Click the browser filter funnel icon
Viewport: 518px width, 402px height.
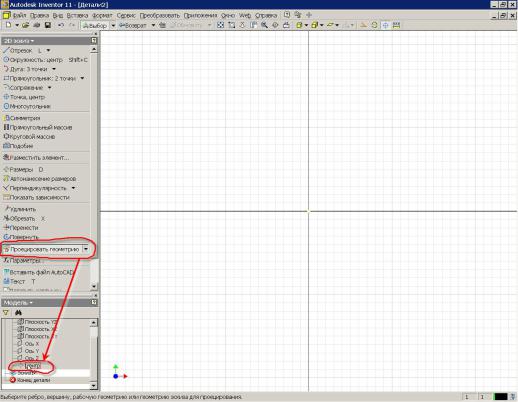6,313
